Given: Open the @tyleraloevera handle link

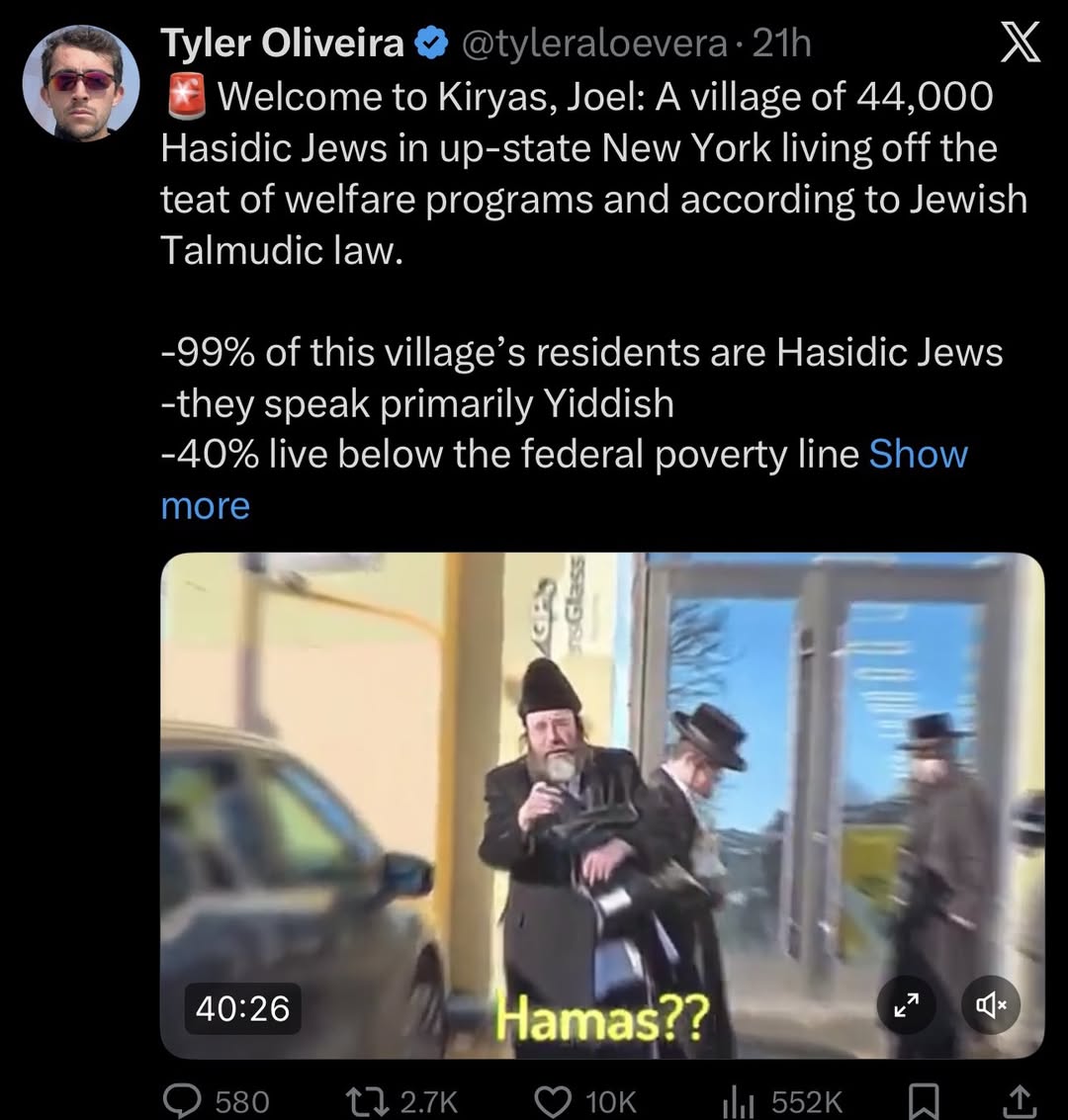Looking at the screenshot, I should tap(594, 44).
